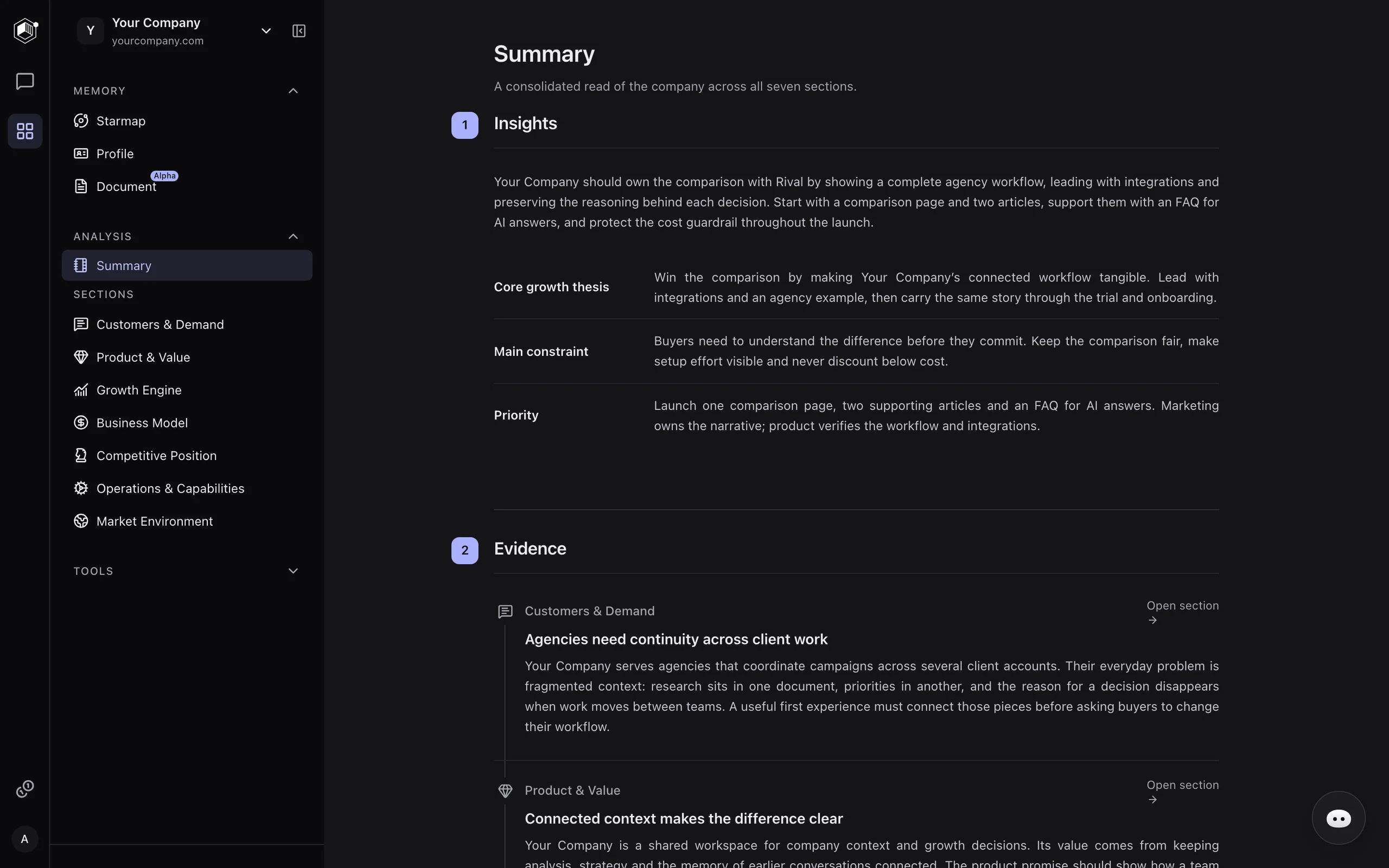Open the user avatar 'A' menu

click(x=24, y=839)
